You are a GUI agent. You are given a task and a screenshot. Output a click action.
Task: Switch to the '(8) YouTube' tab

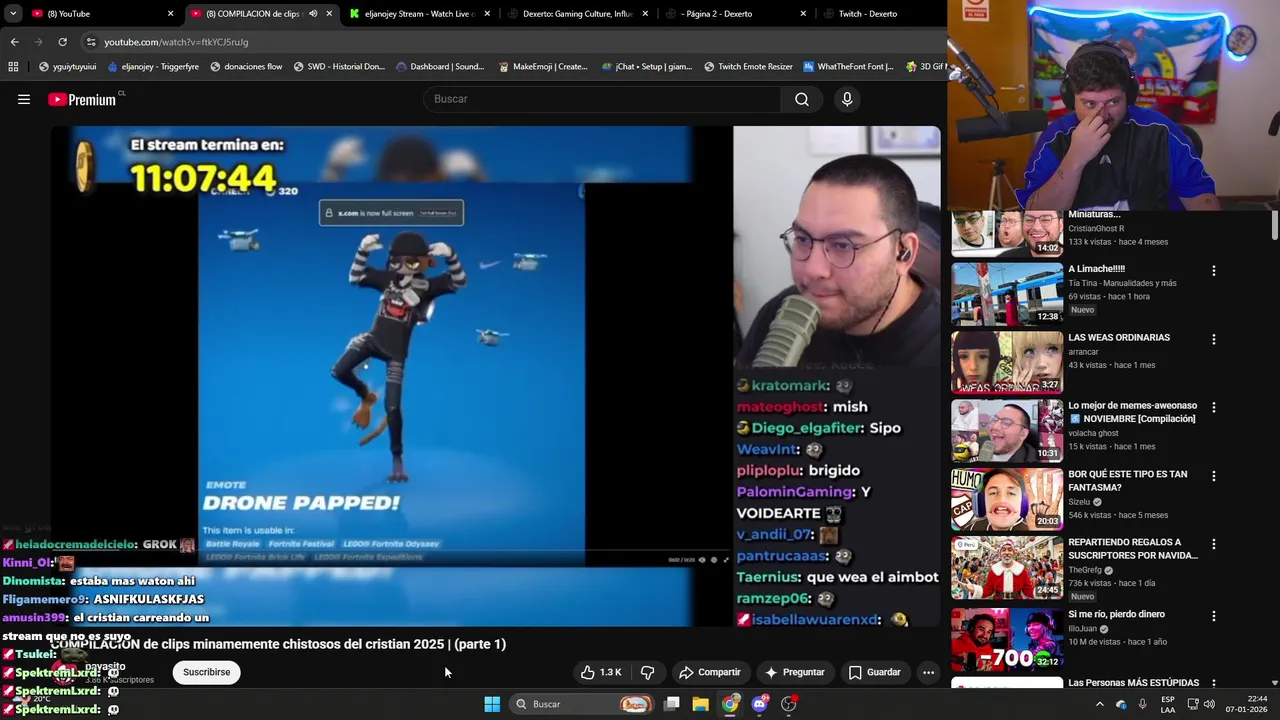tap(100, 14)
